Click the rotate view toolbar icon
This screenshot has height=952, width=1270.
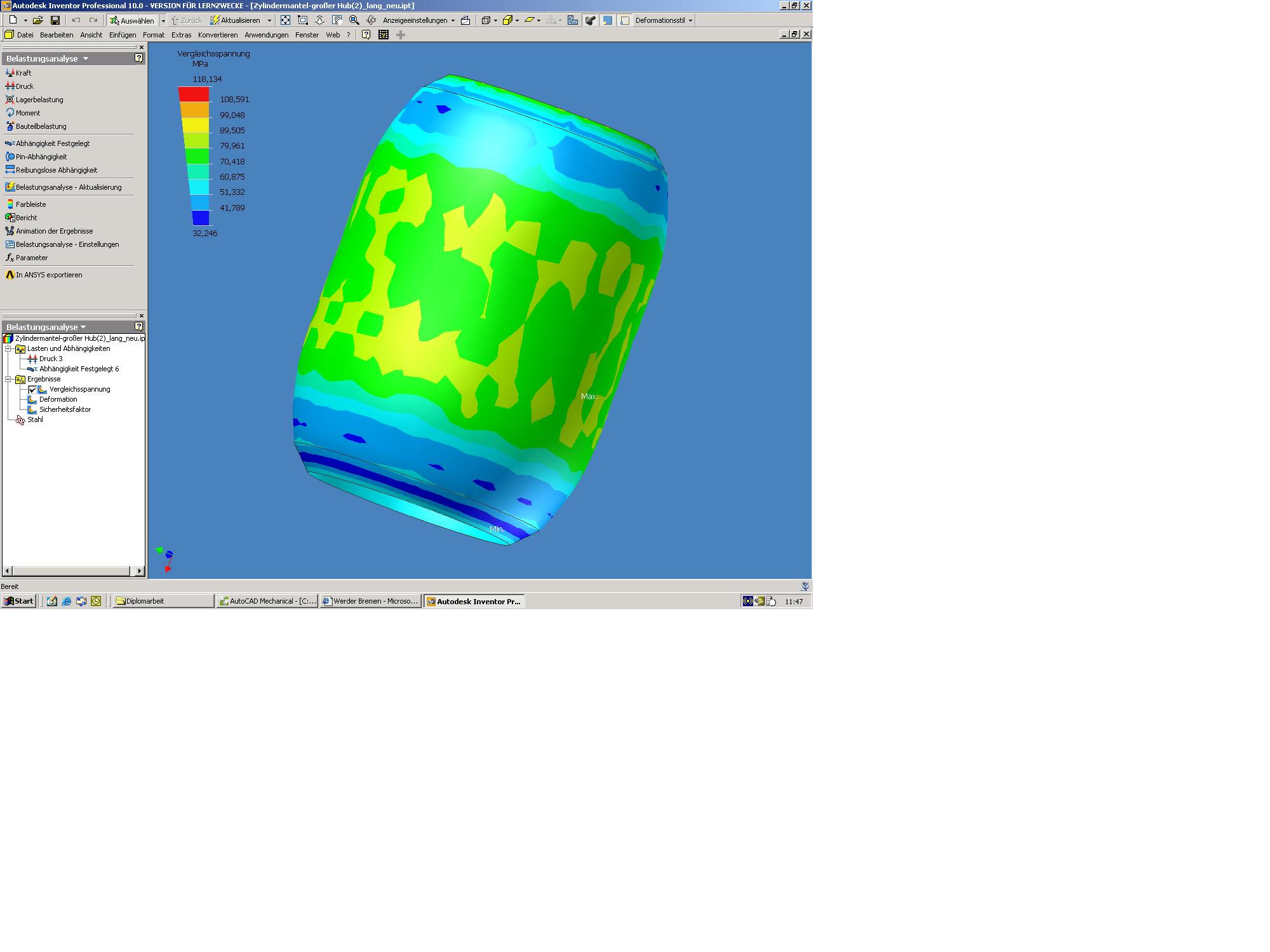371,20
